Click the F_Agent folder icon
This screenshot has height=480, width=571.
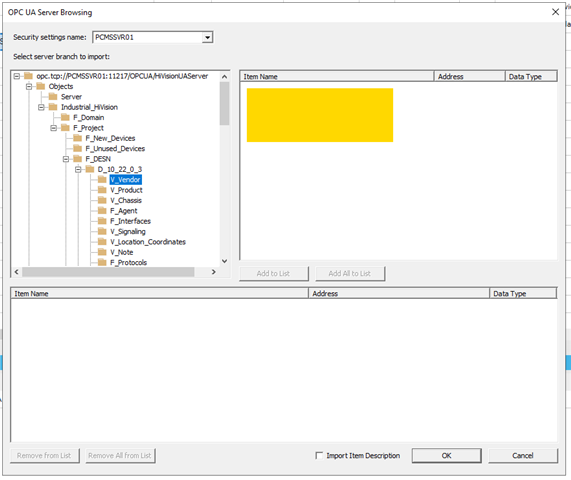point(102,211)
